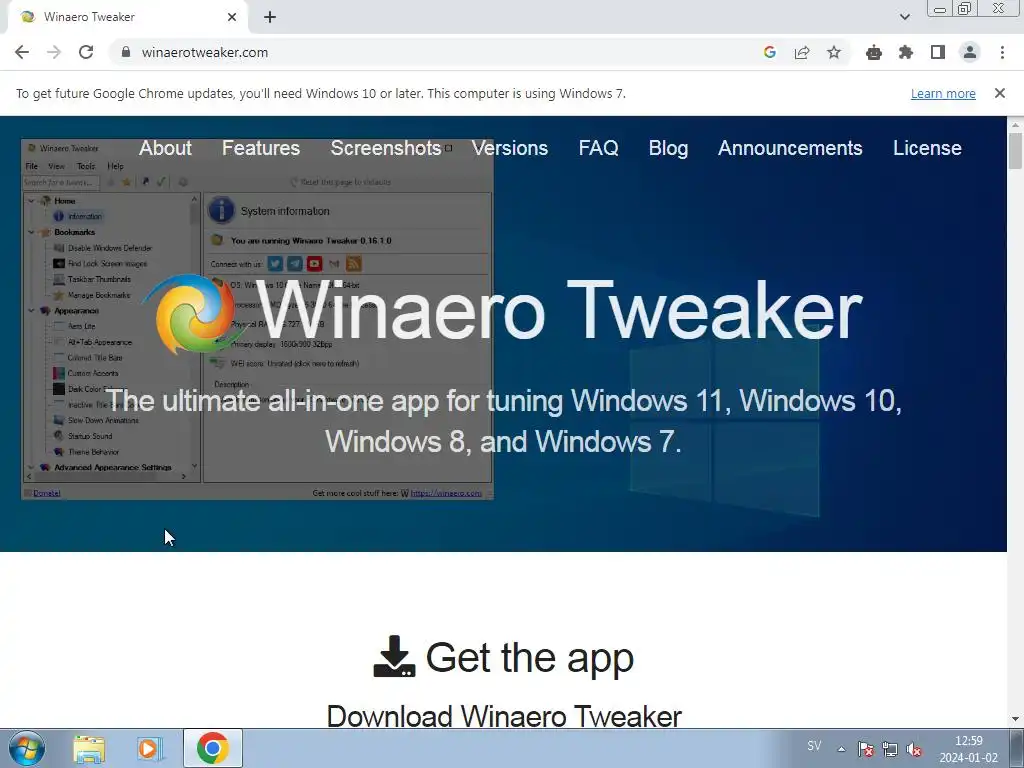The image size is (1024, 768).
Task: Click the muted volume tray icon
Action: [914, 749]
